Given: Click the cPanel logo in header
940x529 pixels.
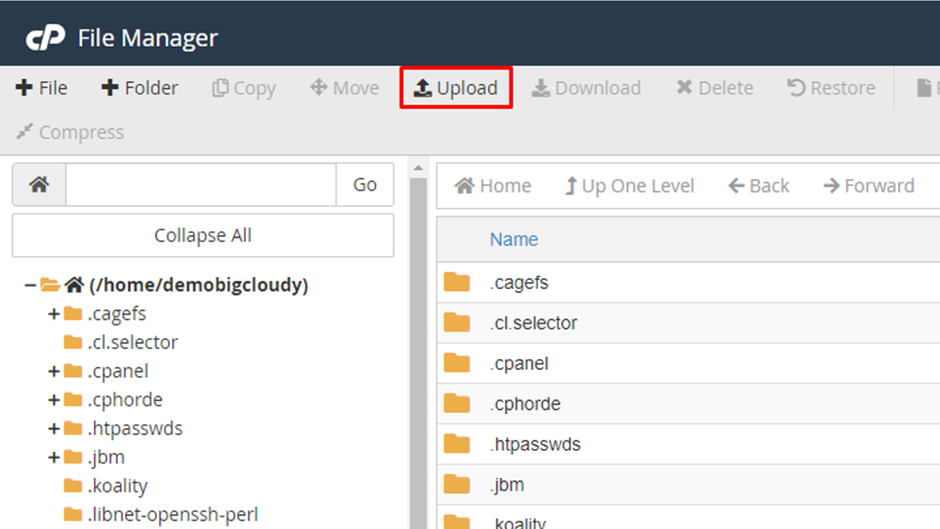Looking at the screenshot, I should [x=46, y=37].
